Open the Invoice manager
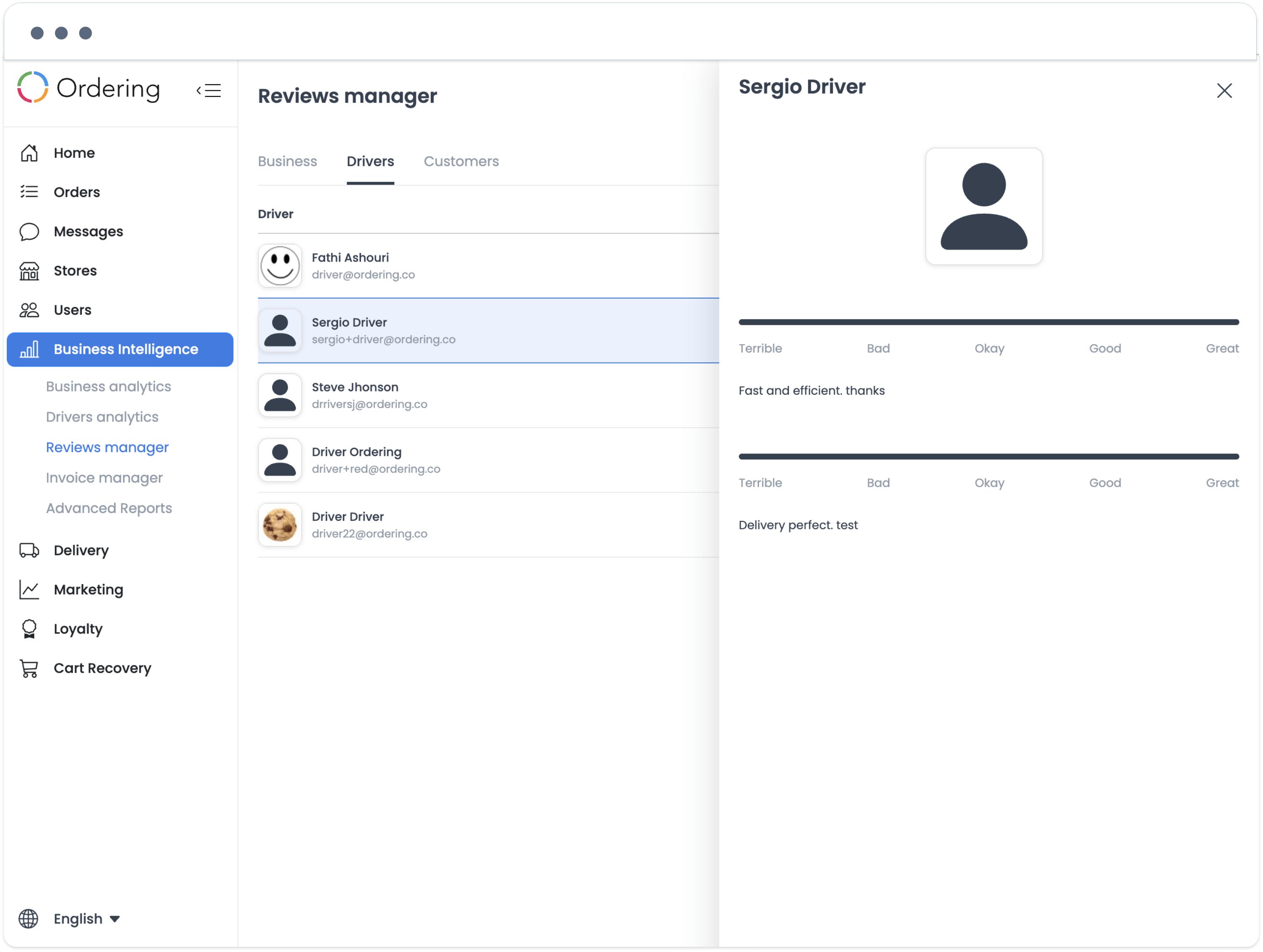1263x952 pixels. click(105, 477)
